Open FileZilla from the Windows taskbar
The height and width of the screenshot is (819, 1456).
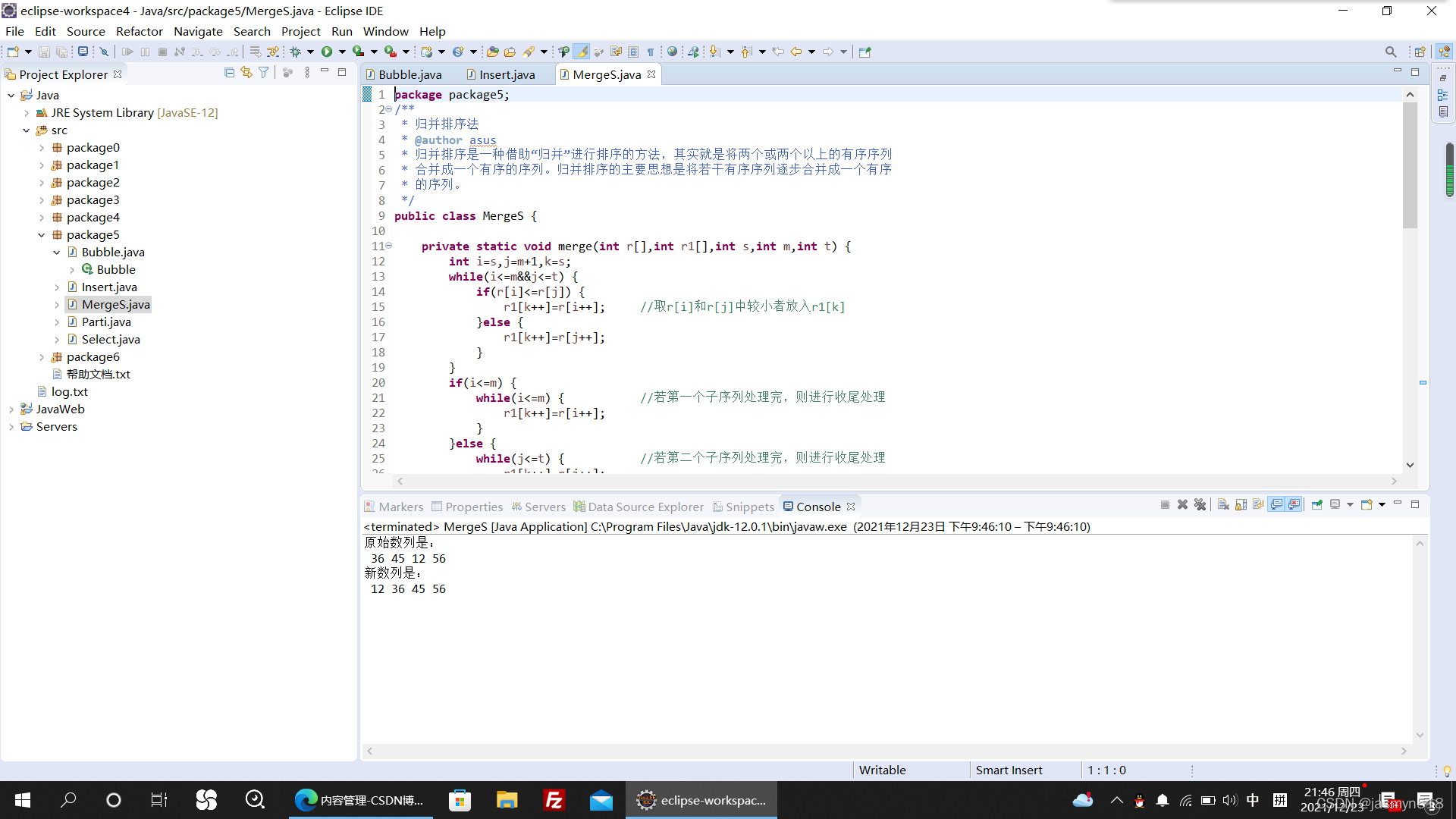(x=554, y=800)
